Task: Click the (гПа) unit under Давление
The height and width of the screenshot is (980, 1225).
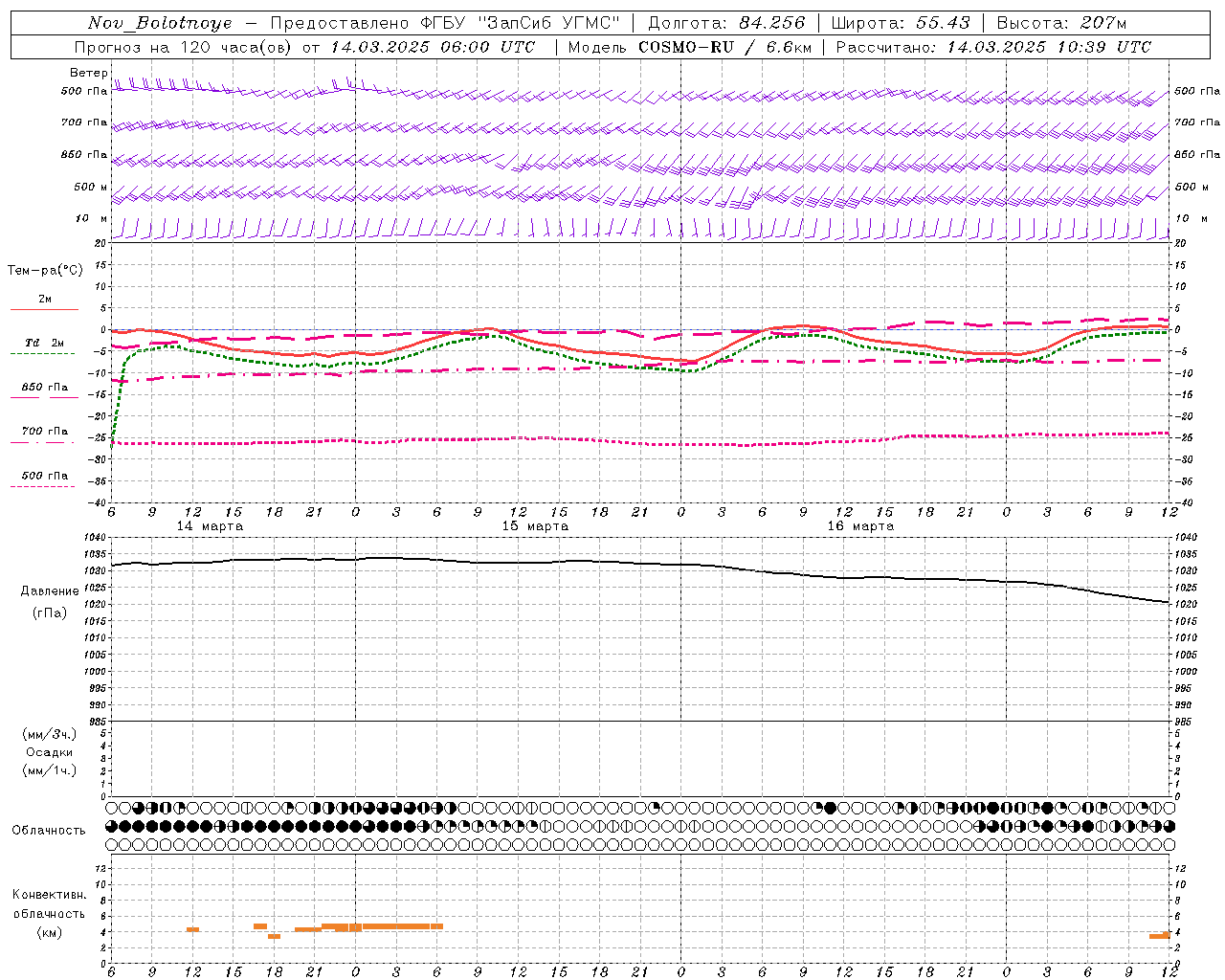Action: click(50, 613)
